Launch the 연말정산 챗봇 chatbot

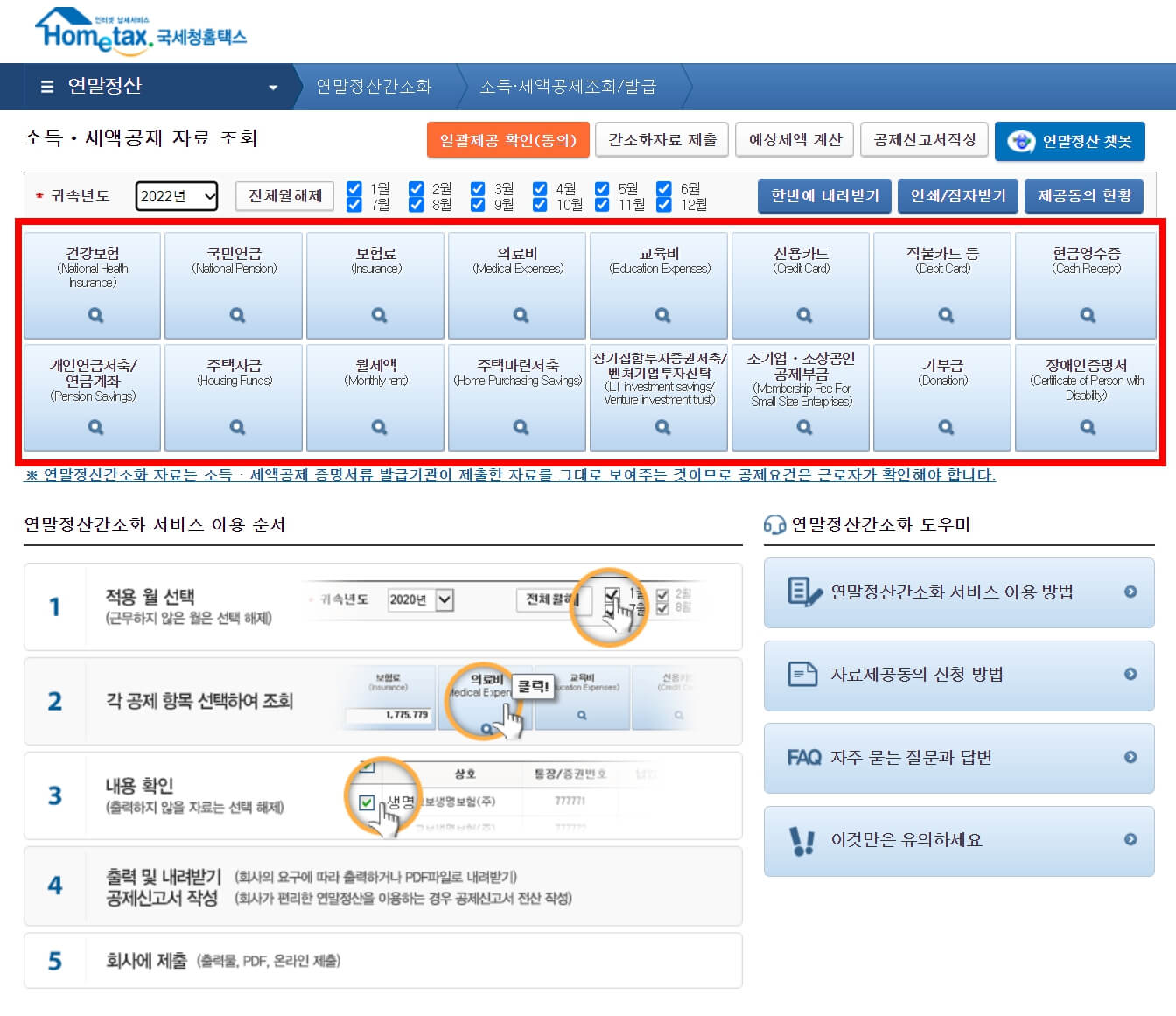1069,141
